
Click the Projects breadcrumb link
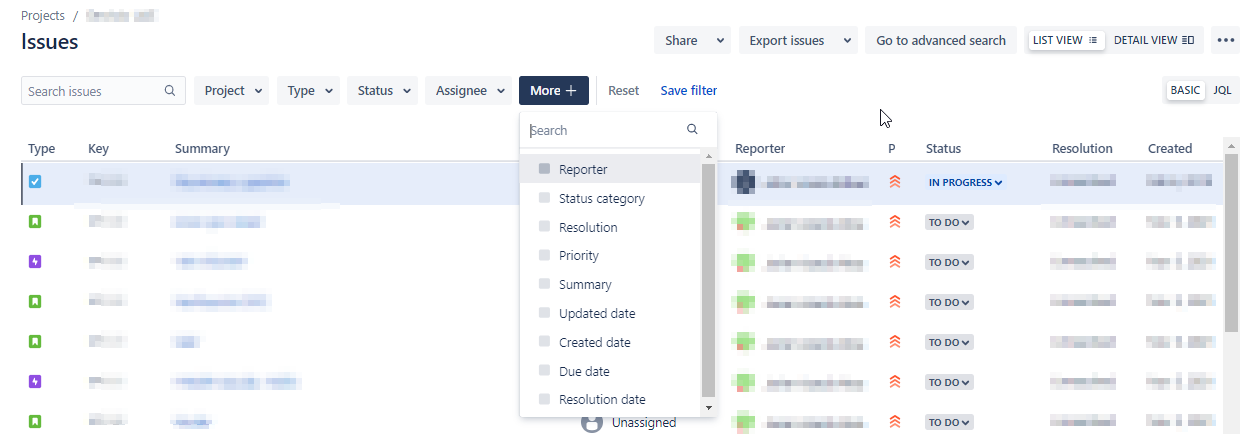click(x=43, y=16)
